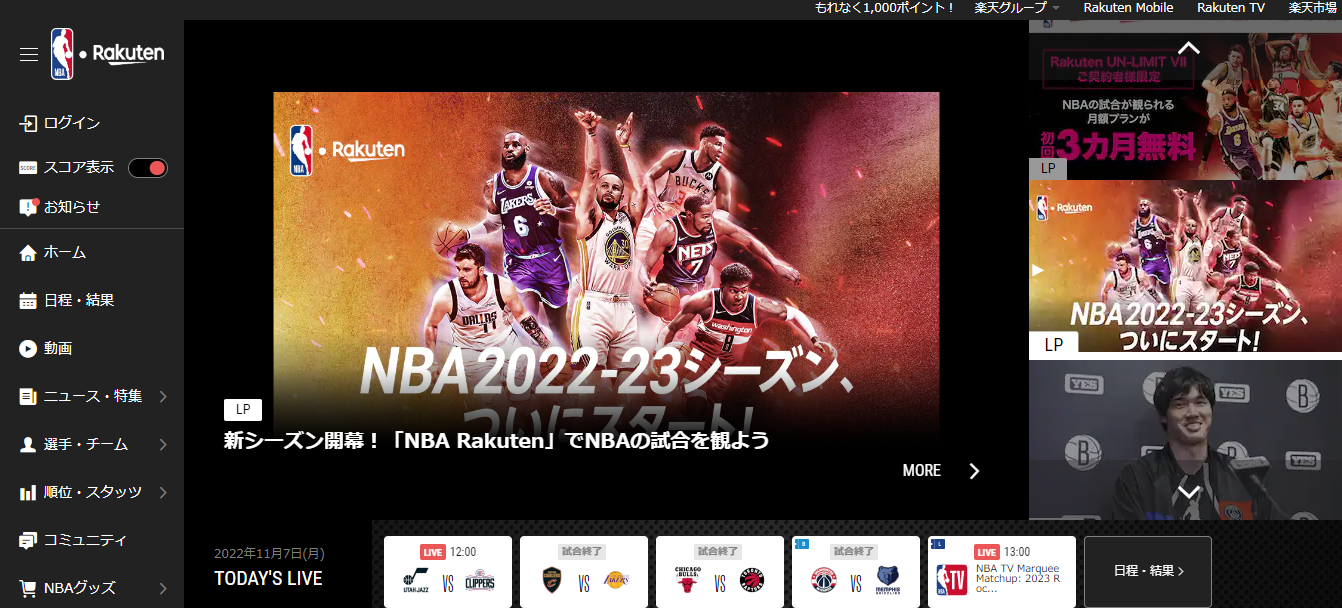This screenshot has height=608, width=1342.
Task: Click the 選手・チーム player icon
Action: click(28, 444)
